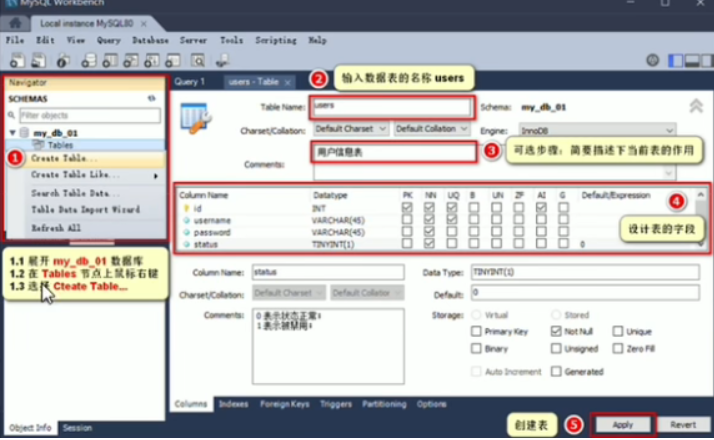Click the reconnect to DBMS toolbar icon

point(222,60)
